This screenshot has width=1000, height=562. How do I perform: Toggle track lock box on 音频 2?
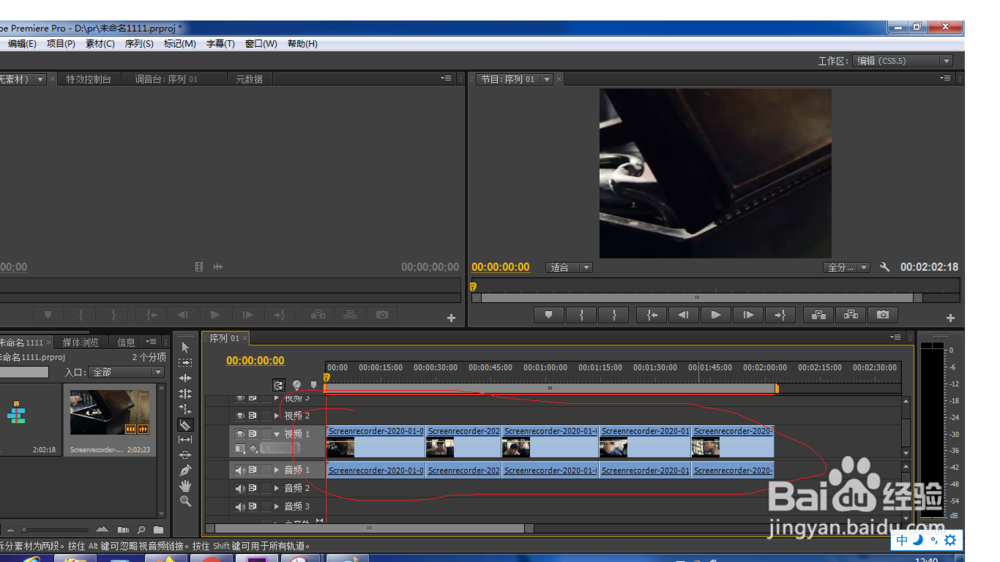point(266,489)
